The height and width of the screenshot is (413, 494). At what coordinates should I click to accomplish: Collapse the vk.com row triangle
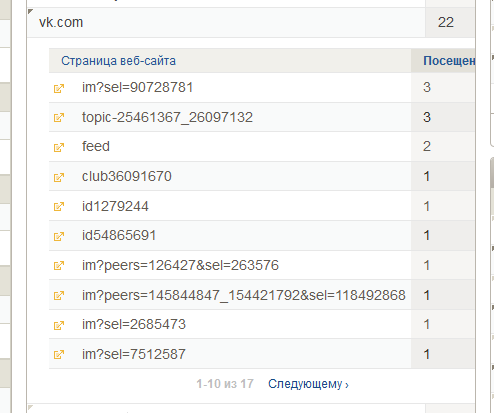pyautogui.click(x=31, y=12)
